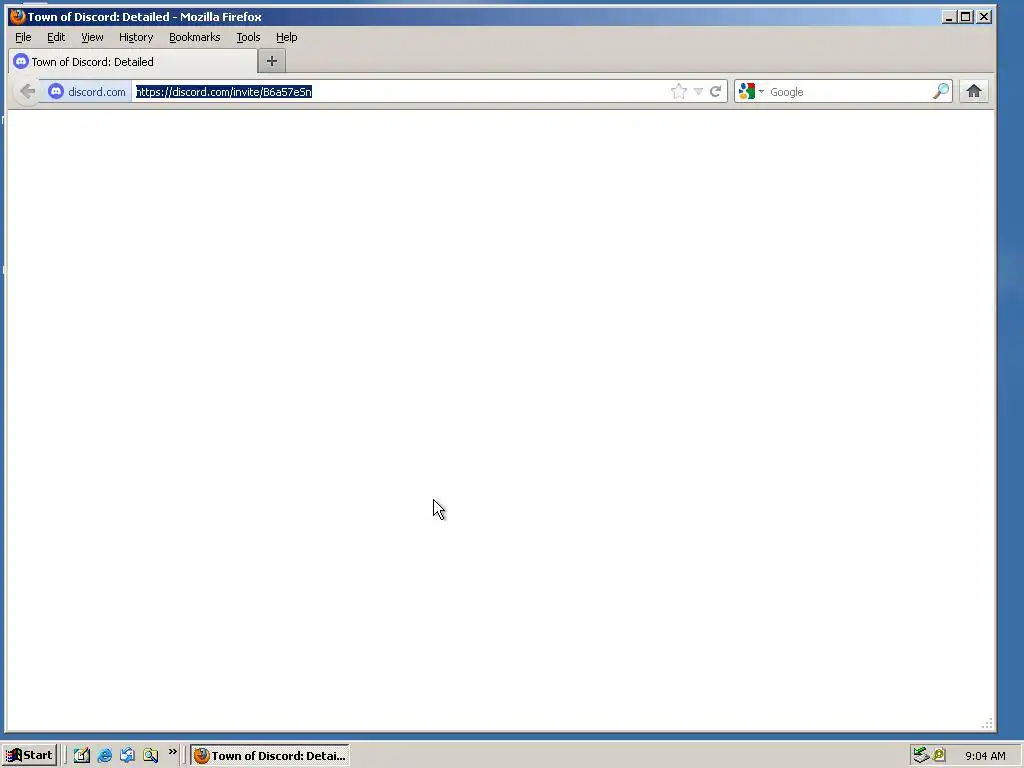Open a new tab with plus button
This screenshot has height=768, width=1024.
tap(272, 61)
